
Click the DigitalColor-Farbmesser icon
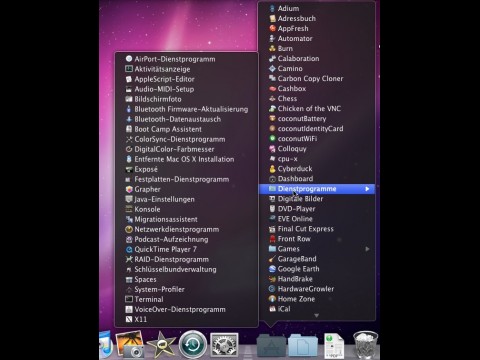click(x=129, y=149)
